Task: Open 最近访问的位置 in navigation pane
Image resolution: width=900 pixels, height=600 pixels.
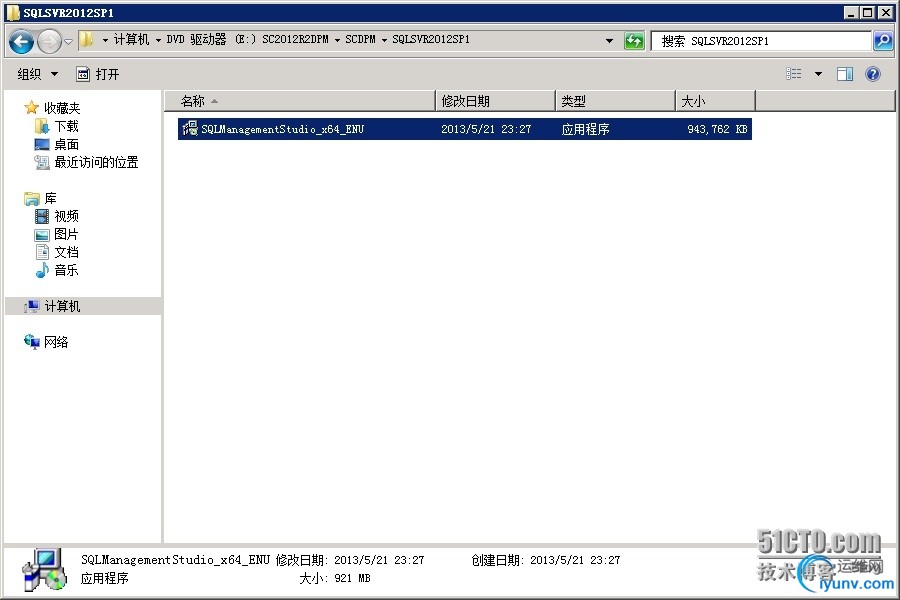Action: tap(96, 162)
